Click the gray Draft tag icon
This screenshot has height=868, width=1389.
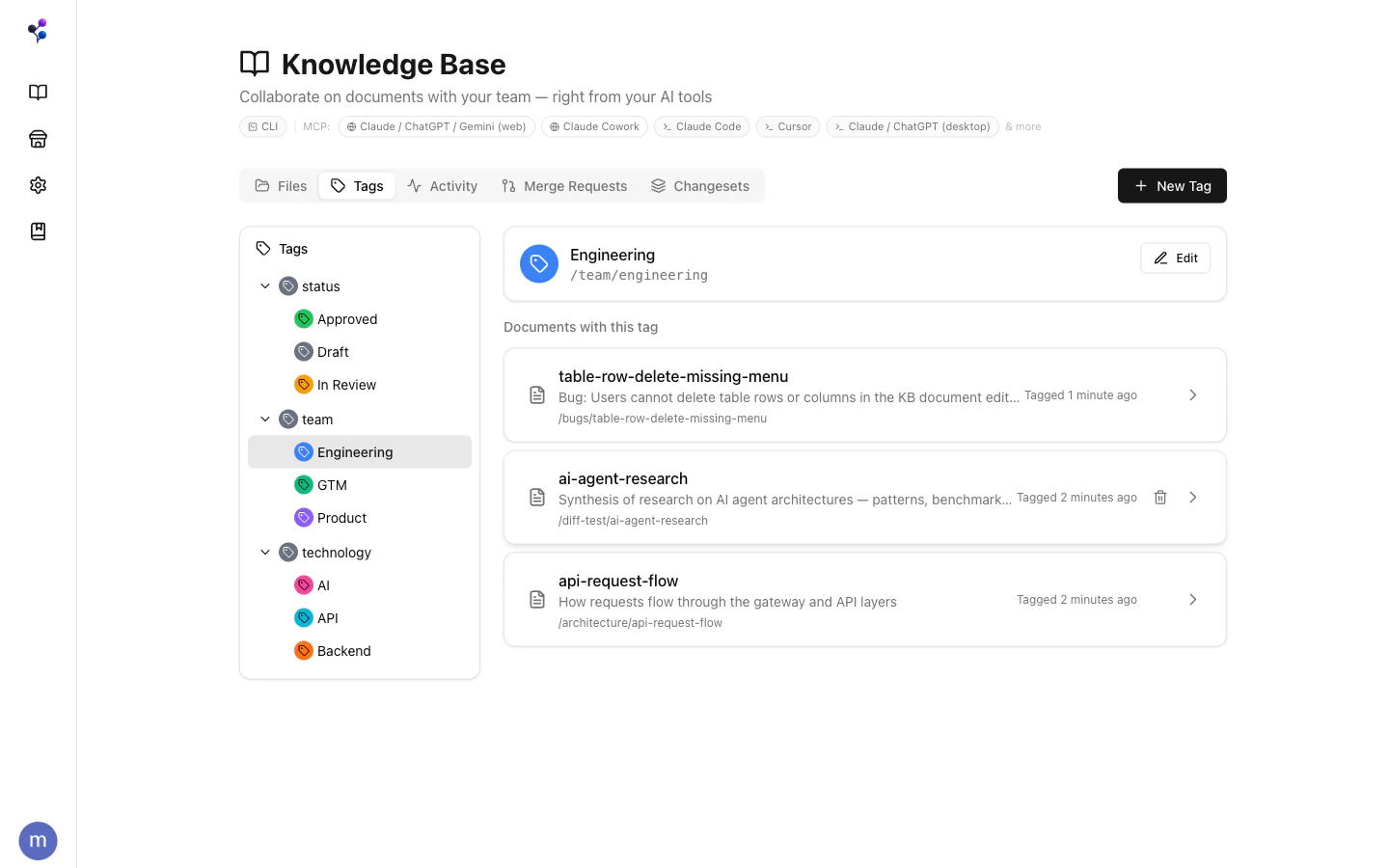304,352
